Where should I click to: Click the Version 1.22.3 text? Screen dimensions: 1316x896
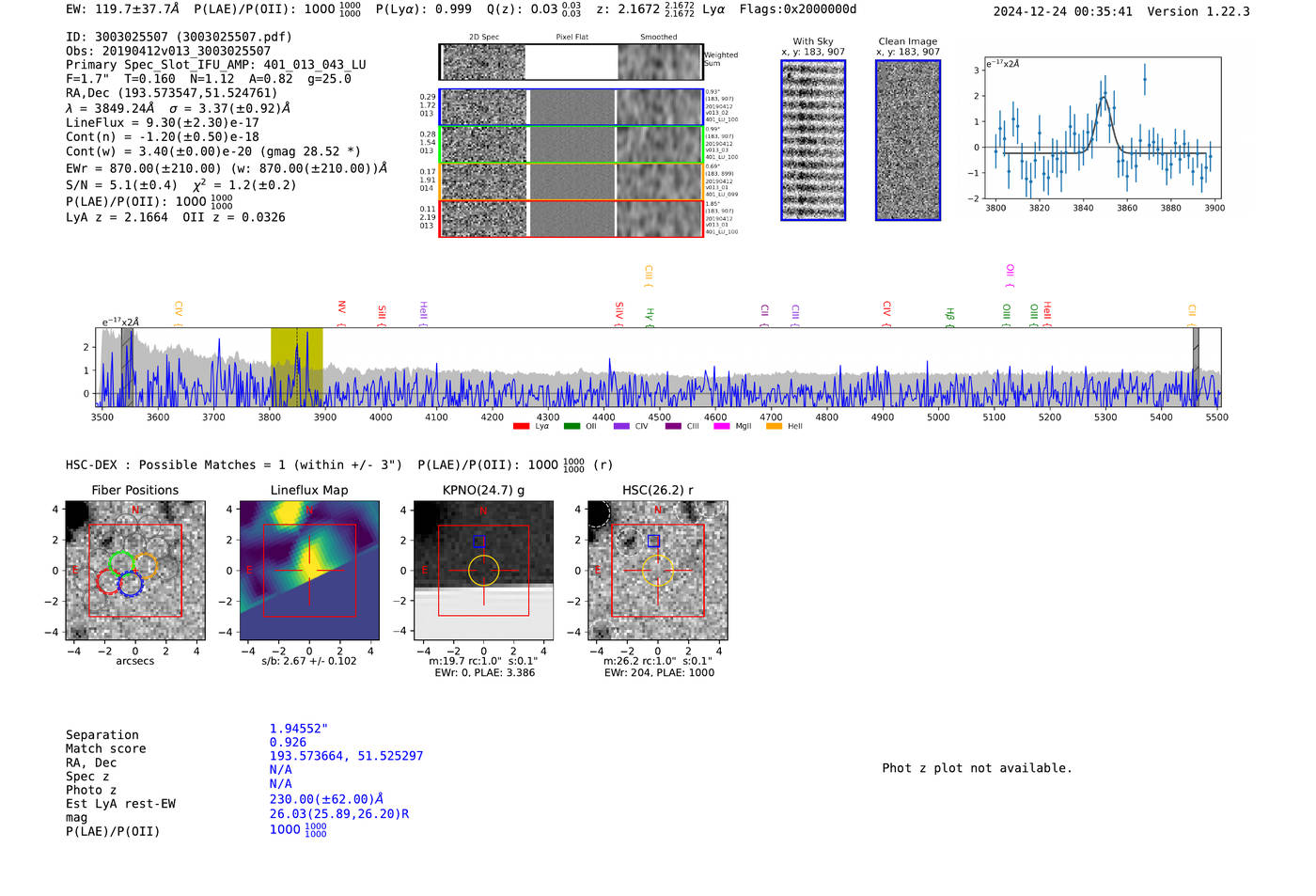pos(1198,11)
